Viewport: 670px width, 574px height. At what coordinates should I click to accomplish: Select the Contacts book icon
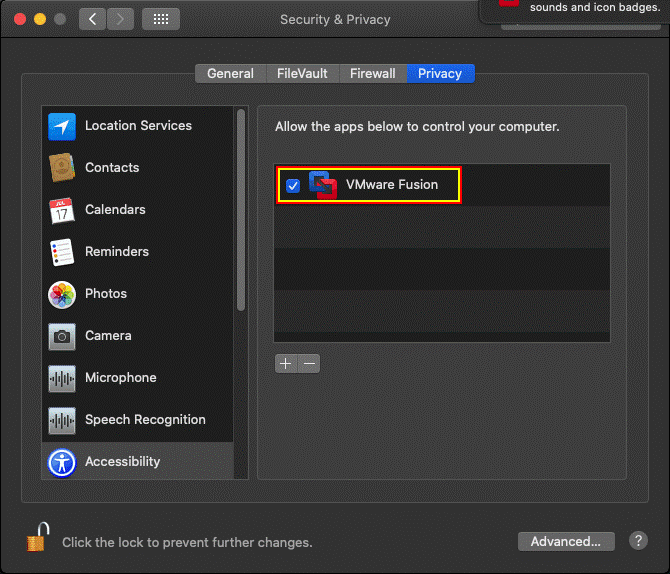tap(62, 168)
